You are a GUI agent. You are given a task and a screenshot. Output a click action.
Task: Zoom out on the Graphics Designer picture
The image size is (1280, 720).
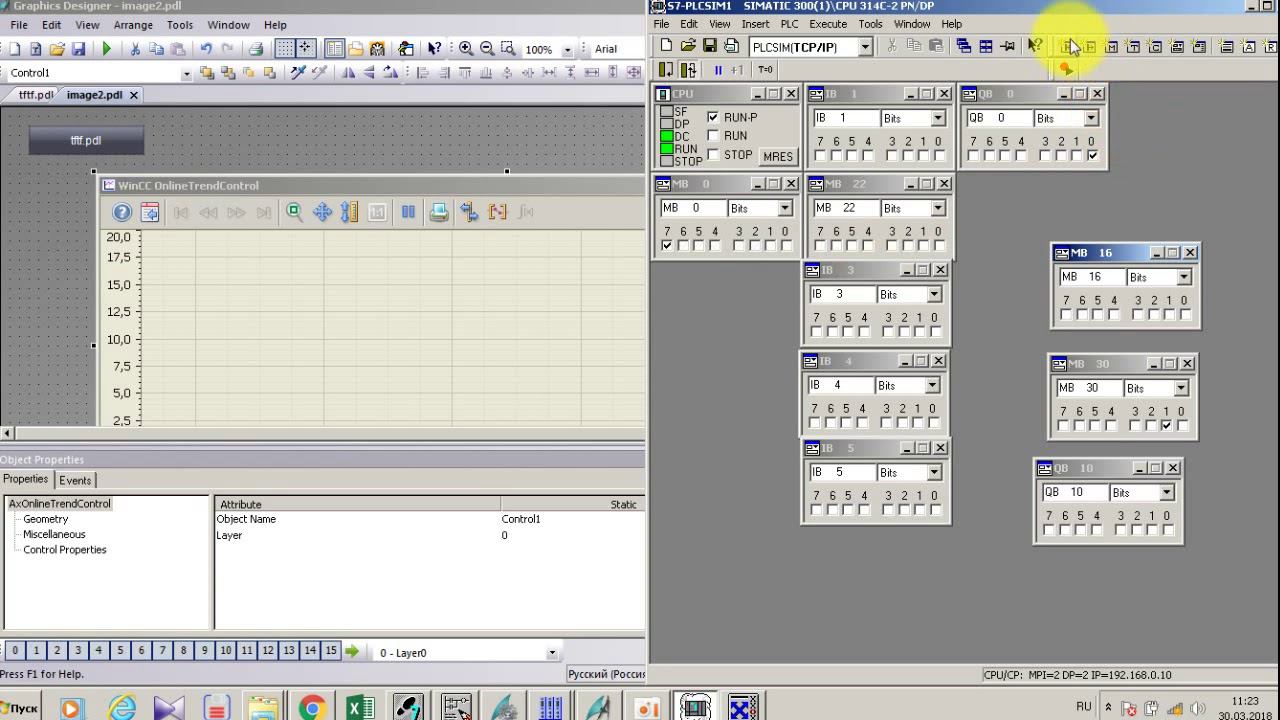tap(487, 48)
